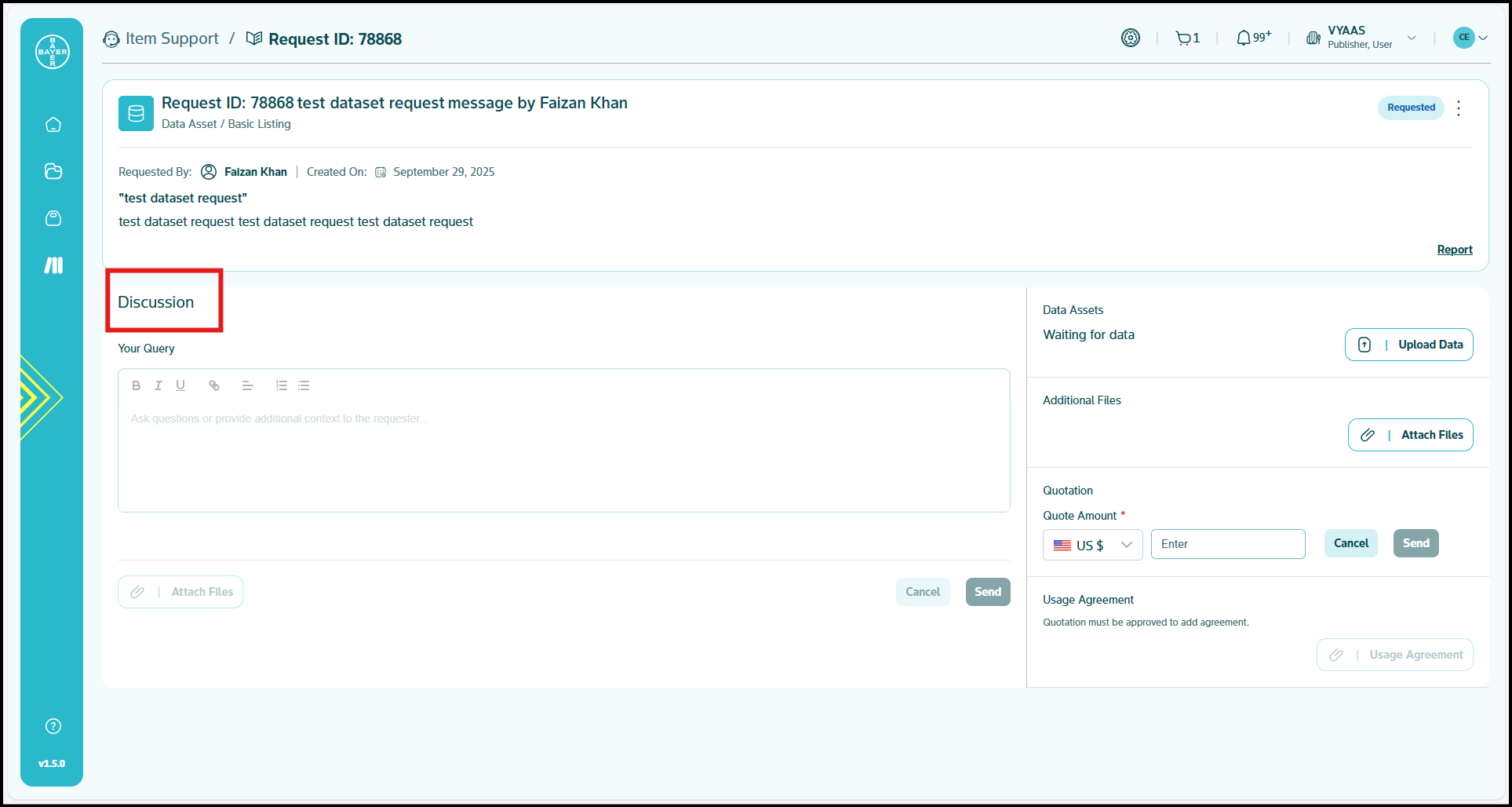Viewport: 1512px width, 807px height.
Task: Expand the CE user profile menu
Action: [x=1470, y=38]
